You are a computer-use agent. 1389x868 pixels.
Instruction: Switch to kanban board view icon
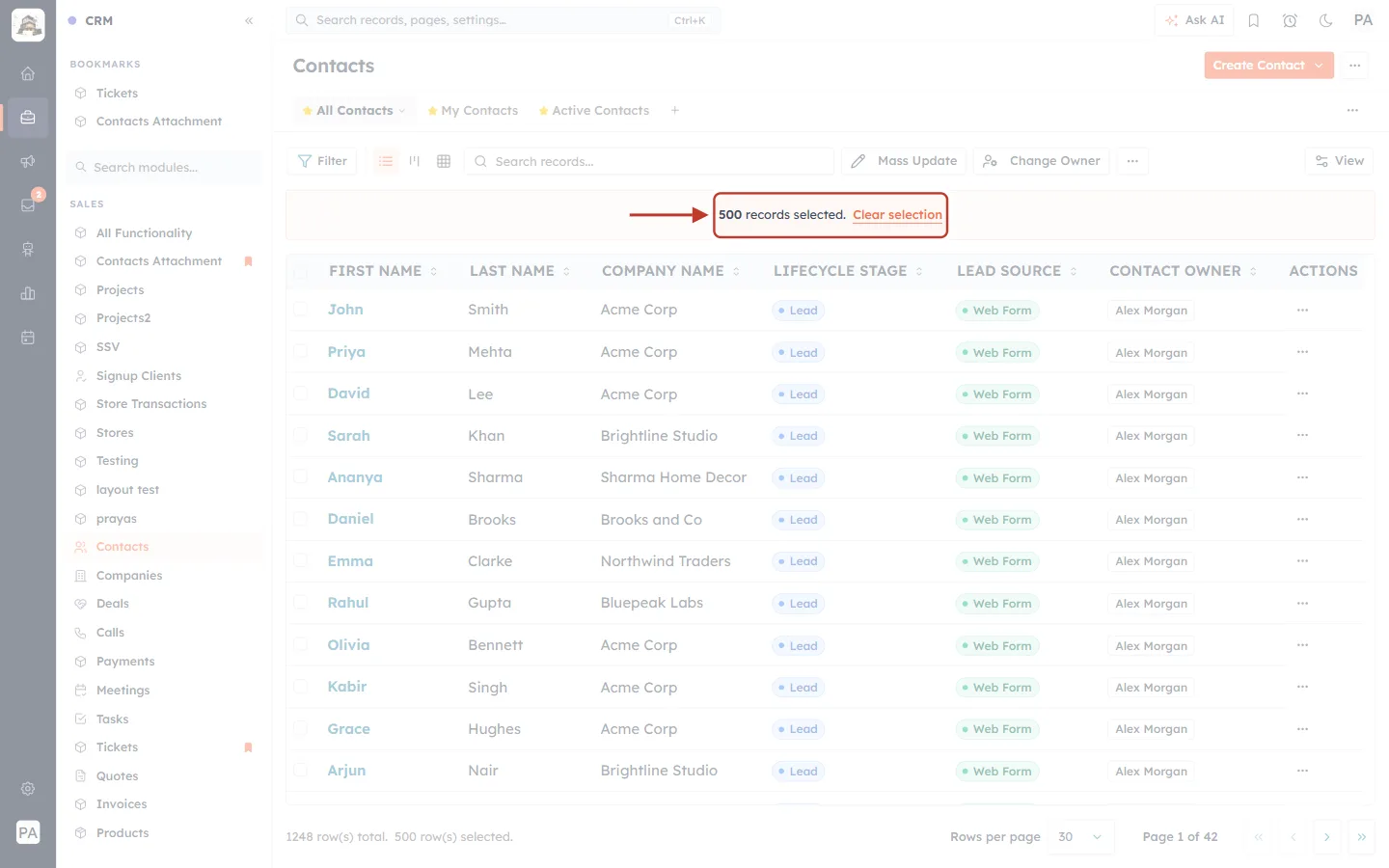pos(415,161)
